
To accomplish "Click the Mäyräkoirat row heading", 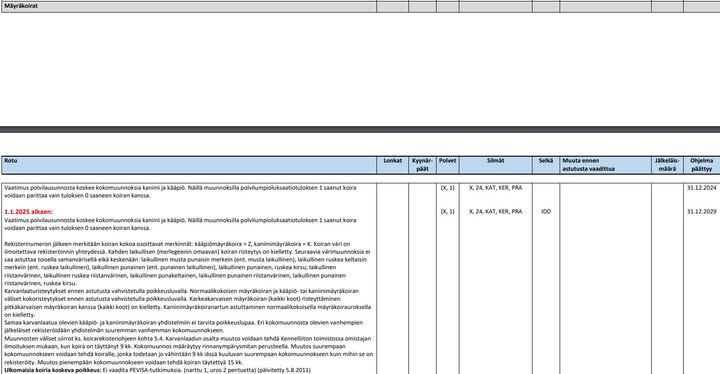I will tap(21, 6).
